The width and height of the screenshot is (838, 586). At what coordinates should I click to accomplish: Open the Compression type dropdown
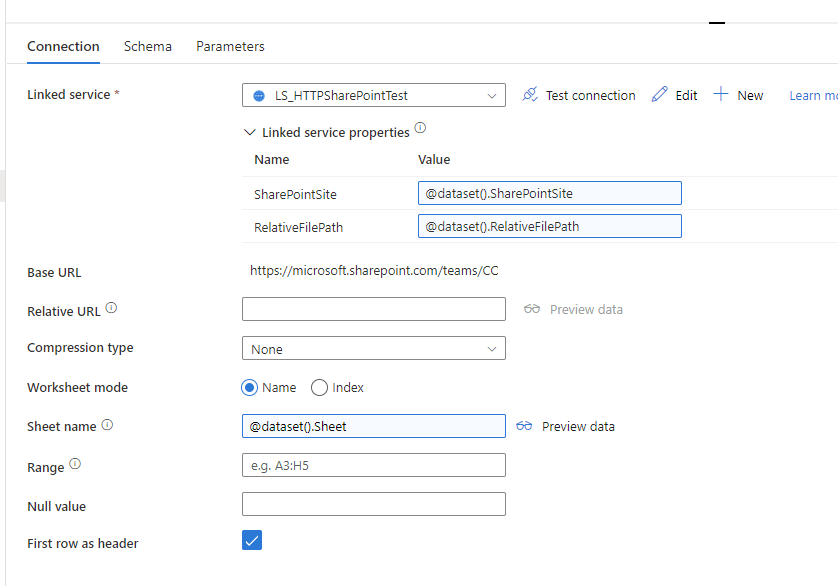click(x=373, y=349)
